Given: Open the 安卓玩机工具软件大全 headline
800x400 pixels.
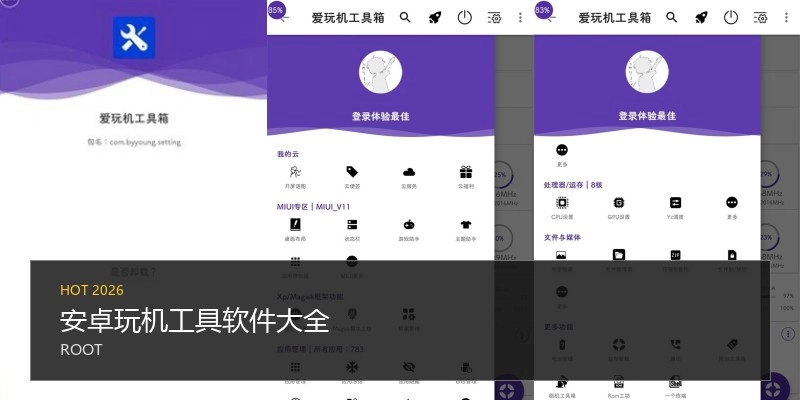Looking at the screenshot, I should point(194,320).
